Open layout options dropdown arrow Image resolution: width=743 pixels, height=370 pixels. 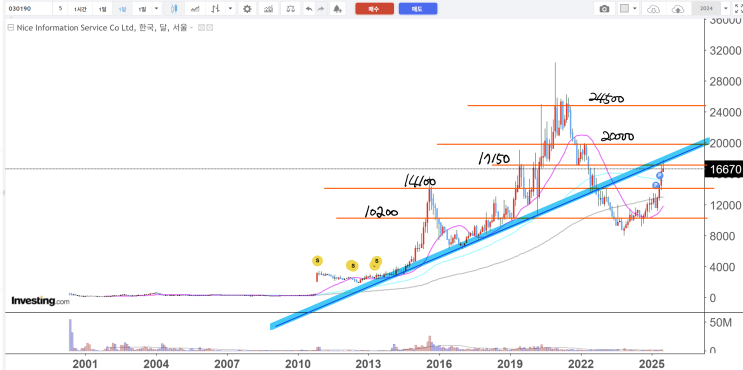click(x=635, y=9)
